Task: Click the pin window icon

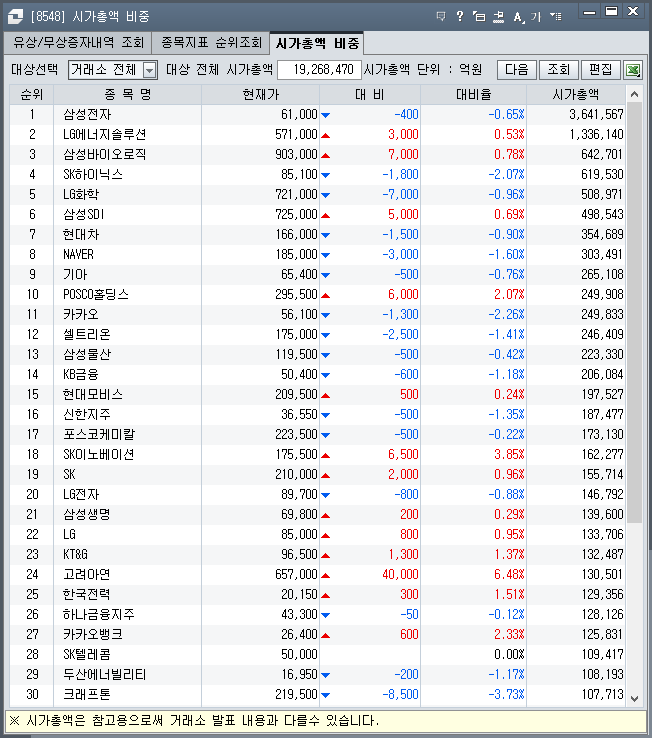Action: [499, 17]
